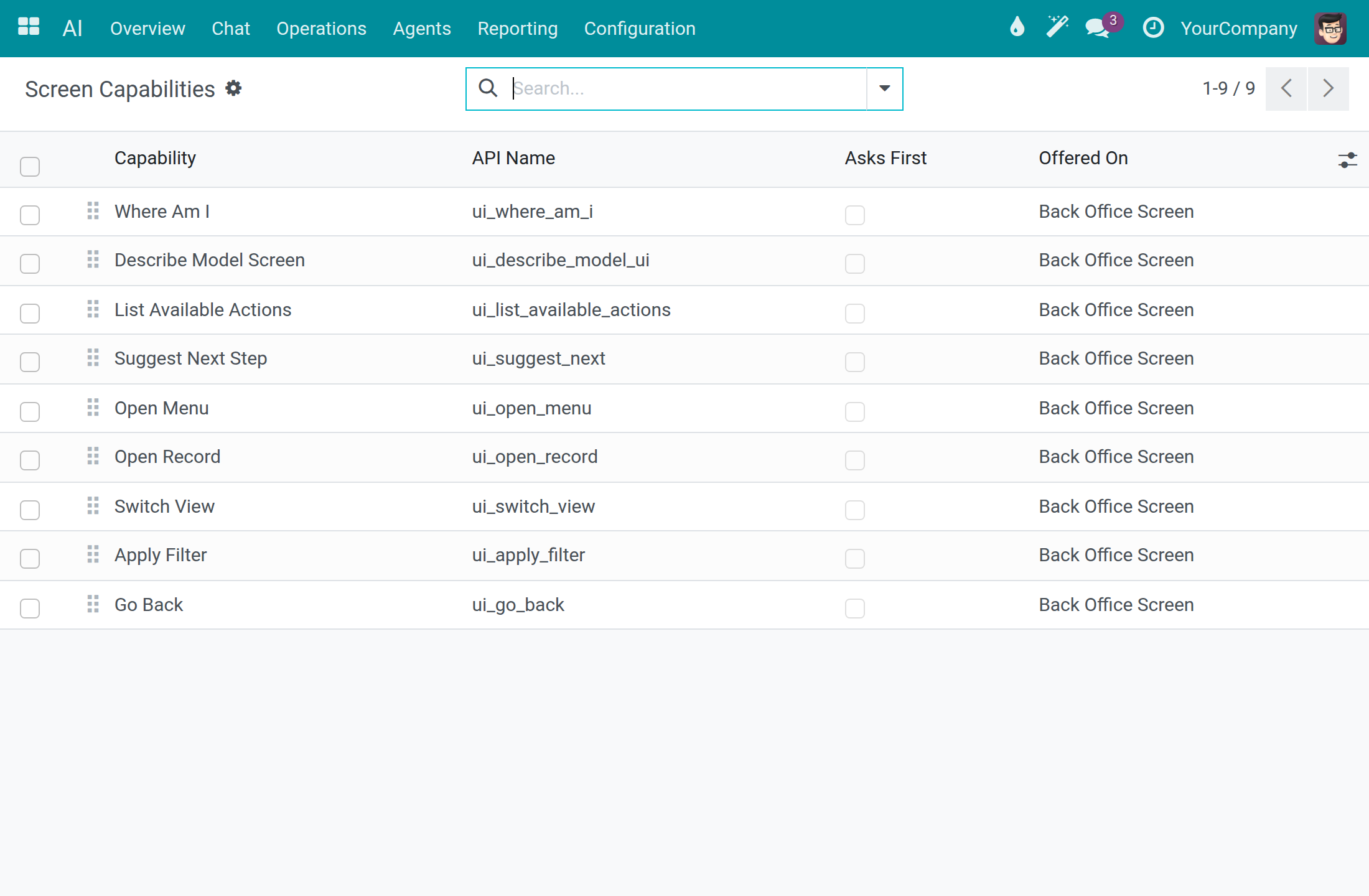The height and width of the screenshot is (896, 1369).
Task: Click the gear icon next to Screen Capabilities
Action: (233, 88)
